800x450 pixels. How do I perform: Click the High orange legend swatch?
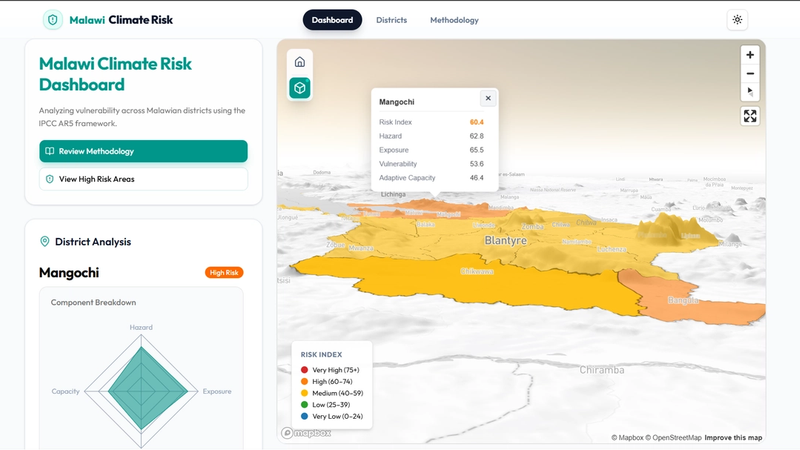tap(305, 382)
